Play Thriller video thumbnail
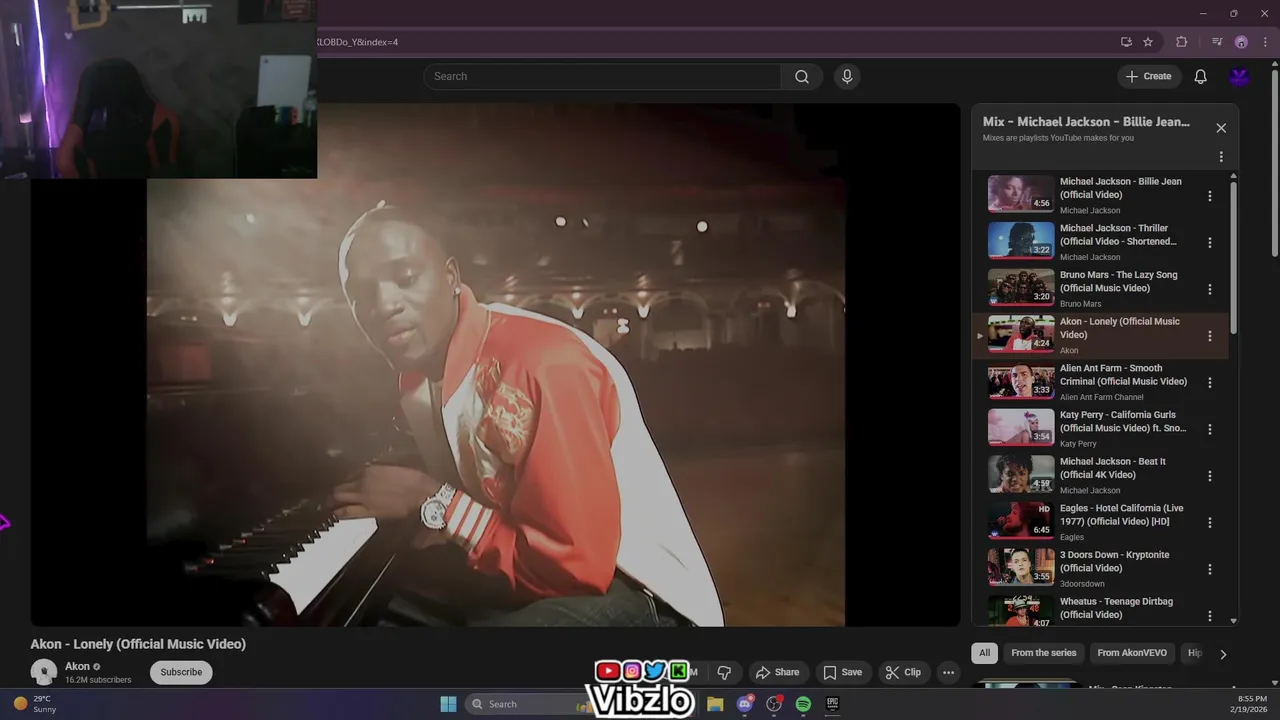The image size is (1280, 720). [x=1021, y=241]
